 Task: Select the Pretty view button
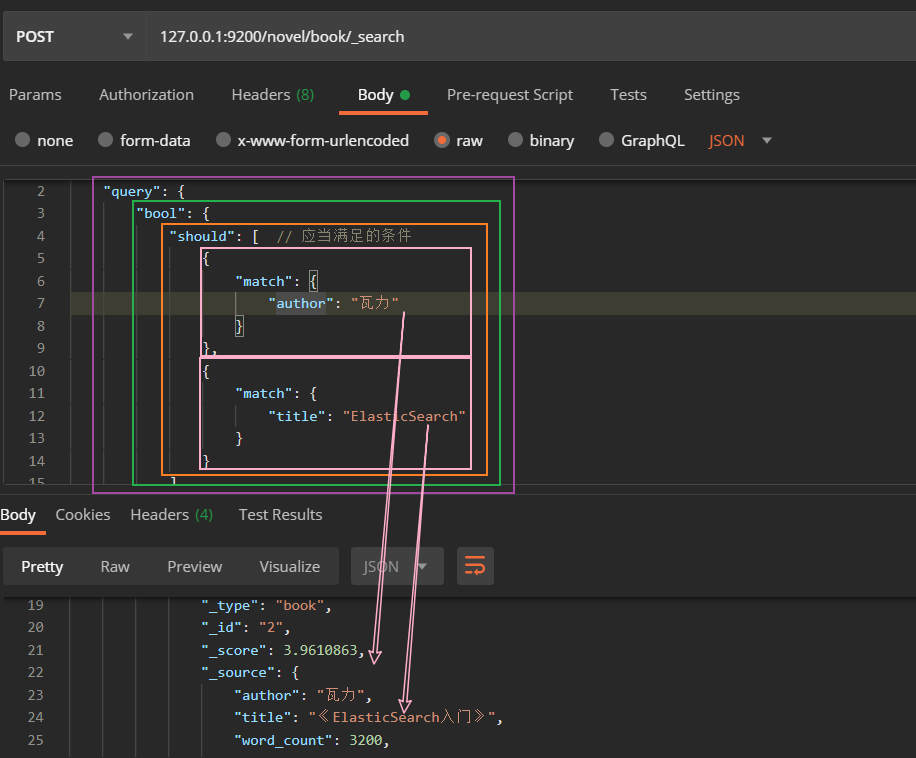coord(42,566)
